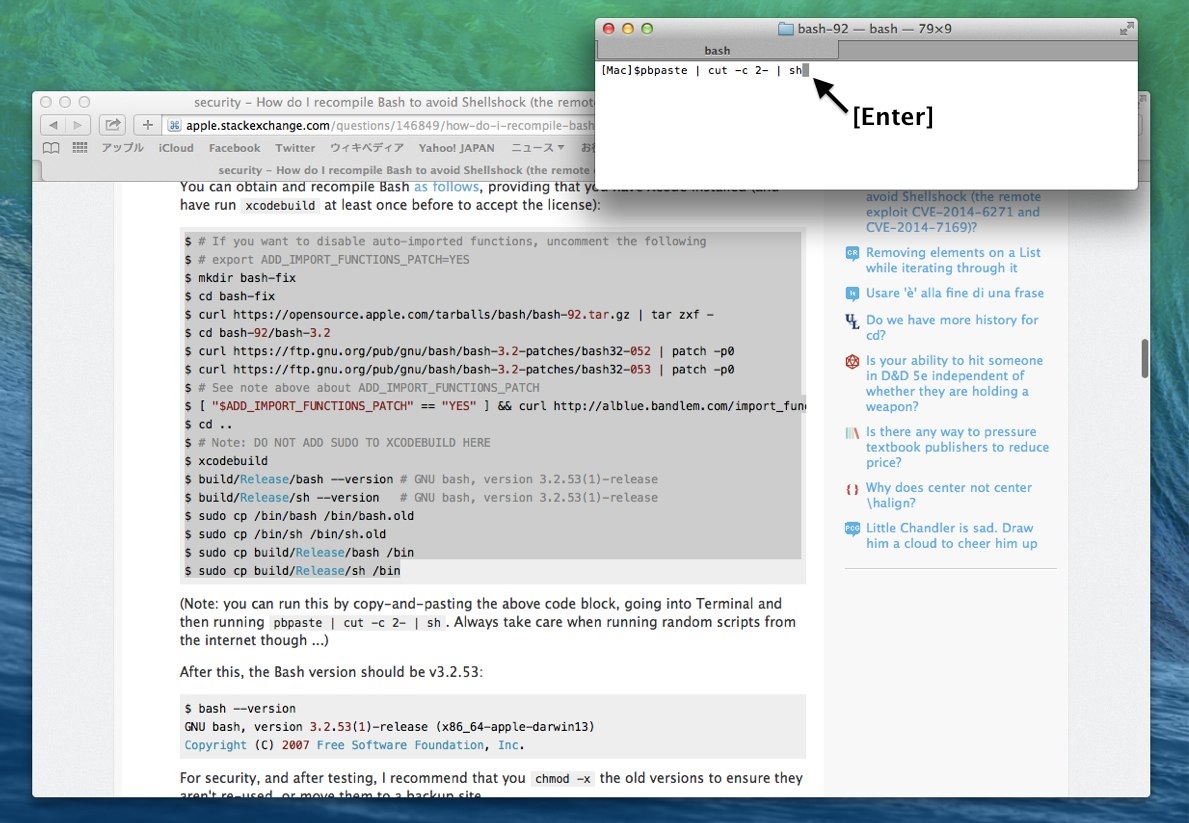Open Twitter bookmark
The width and height of the screenshot is (1189, 823).
tap(295, 148)
